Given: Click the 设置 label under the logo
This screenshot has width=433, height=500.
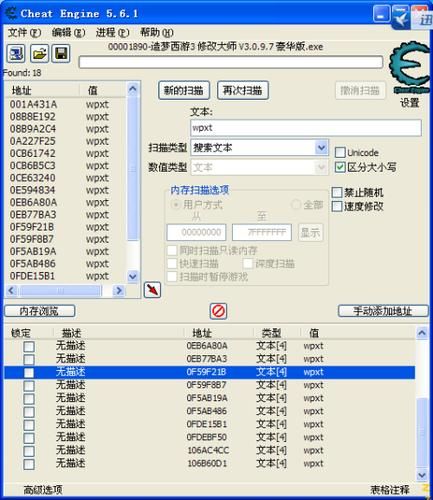Looking at the screenshot, I should point(410,103).
